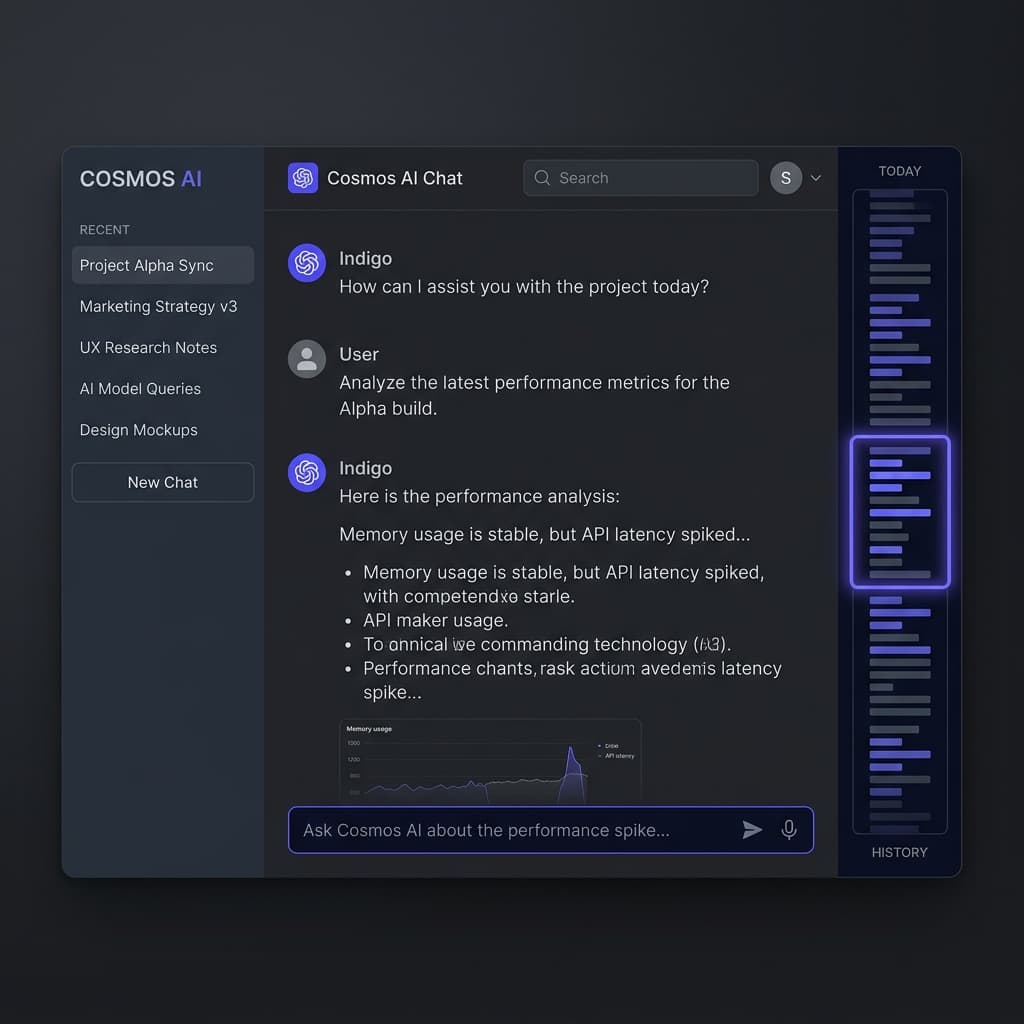Focus the Ask Cosmos AI message box
Viewport: 1024px width, 1024px height.
[551, 829]
